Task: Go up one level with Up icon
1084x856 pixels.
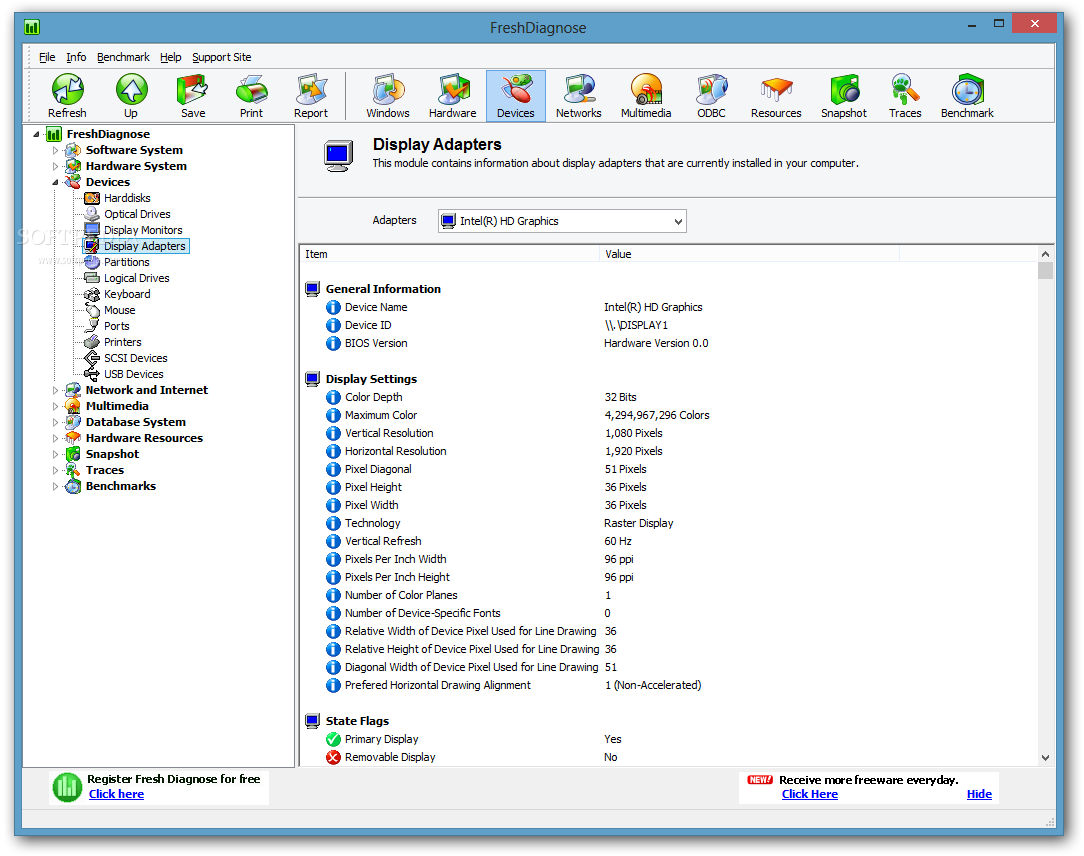Action: (131, 96)
